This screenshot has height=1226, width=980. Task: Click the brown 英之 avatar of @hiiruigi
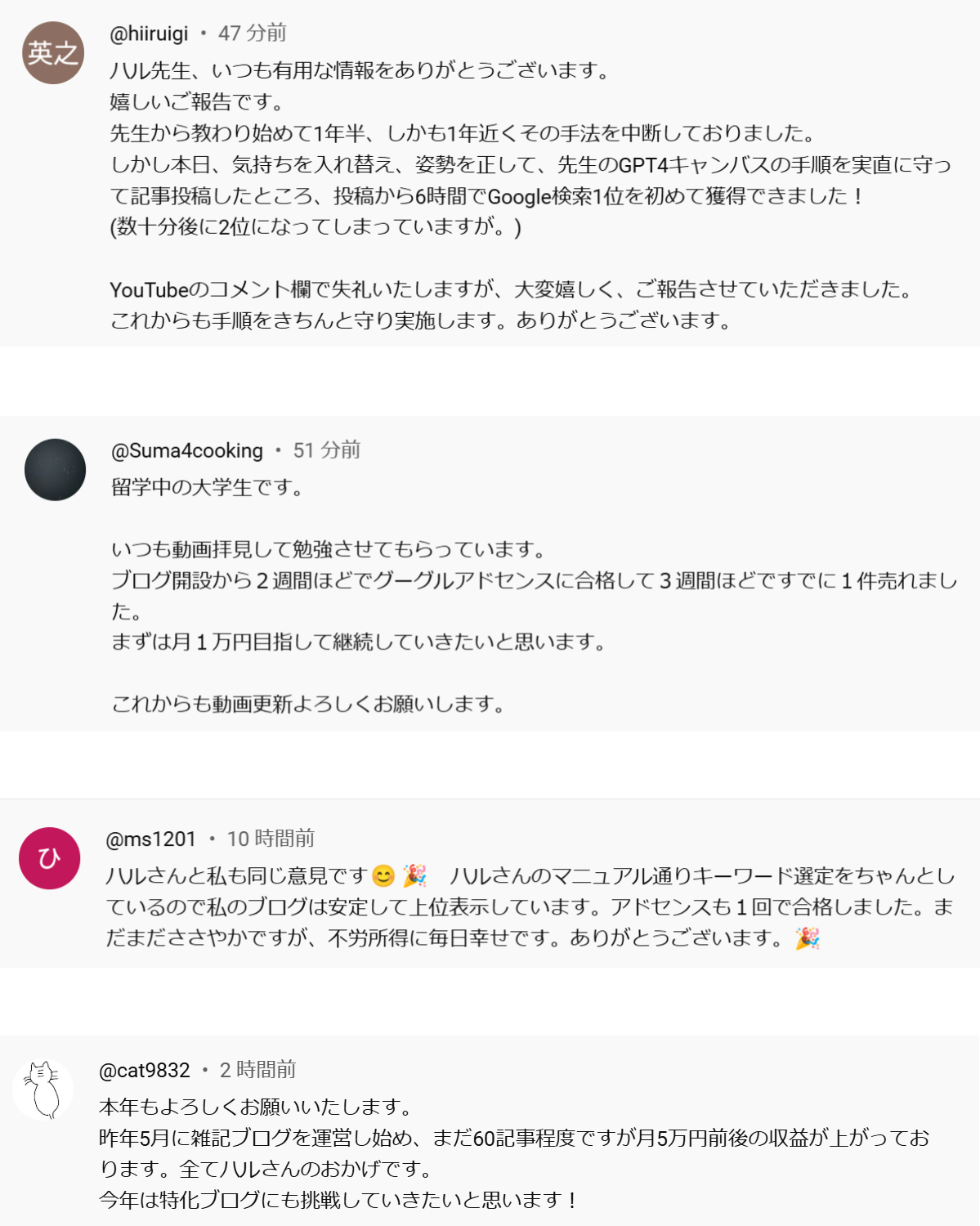53,53
